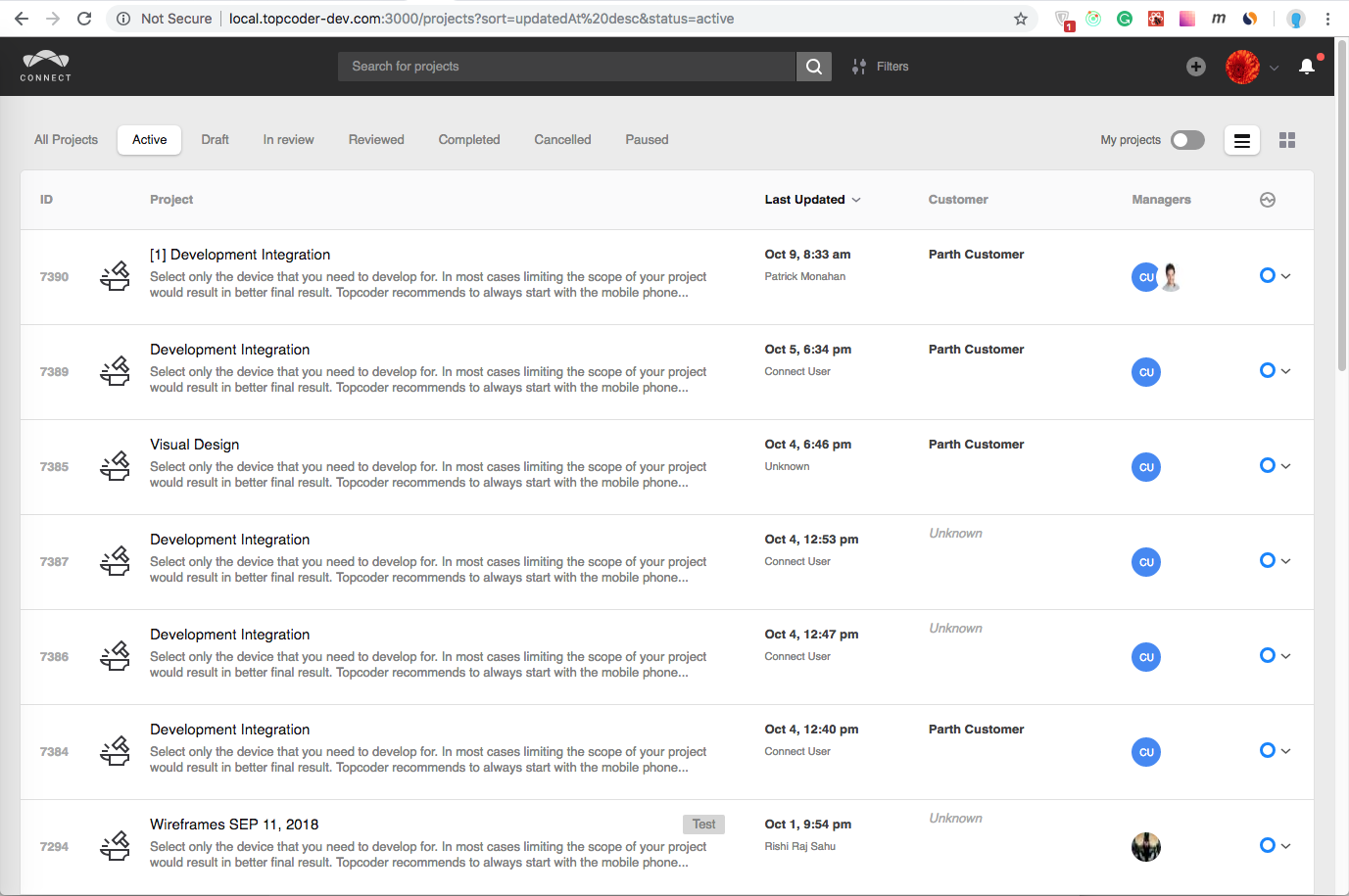Click project type icon for 7386

115,656
